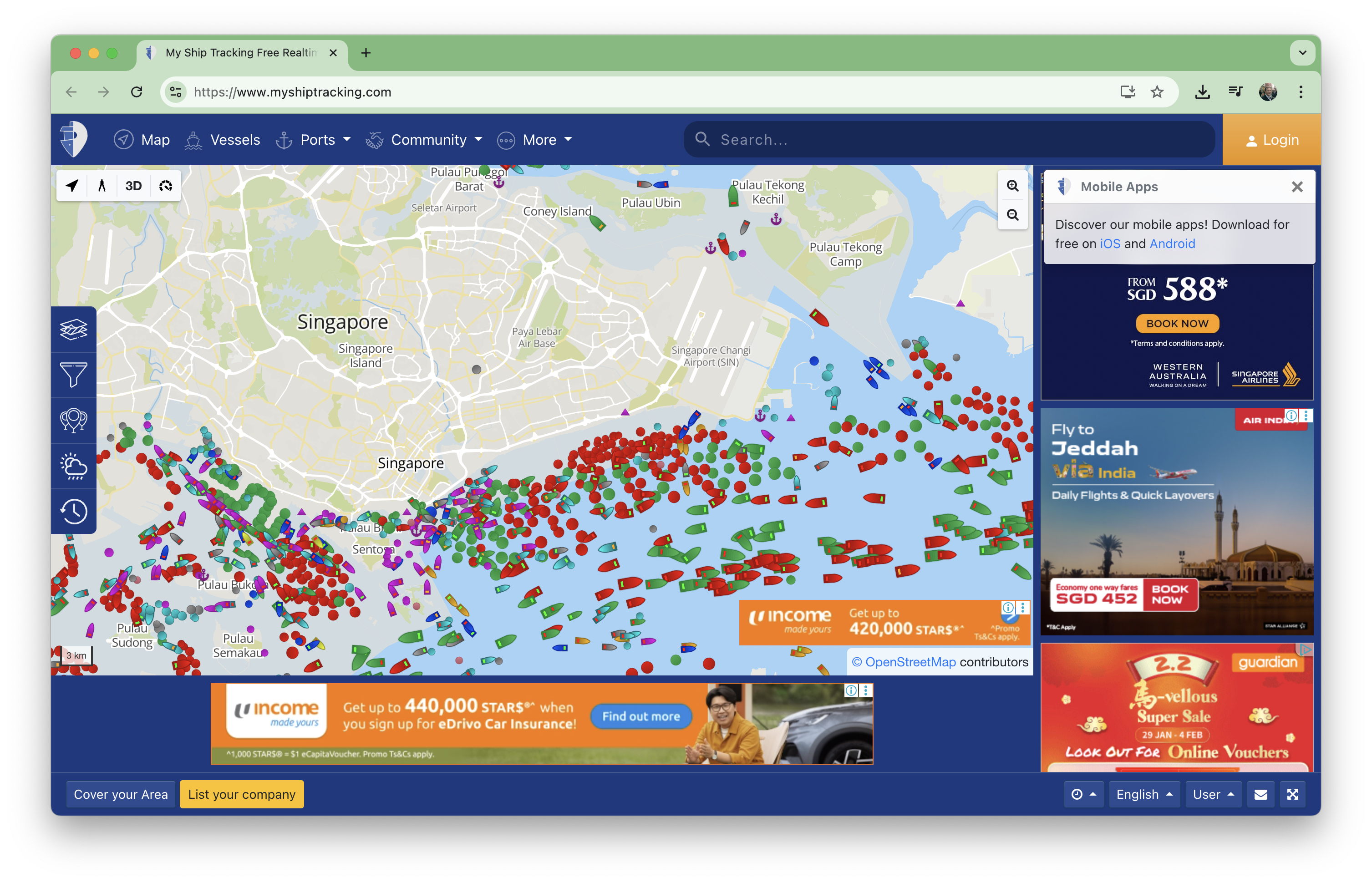Open the vessel filter tool

[x=74, y=375]
